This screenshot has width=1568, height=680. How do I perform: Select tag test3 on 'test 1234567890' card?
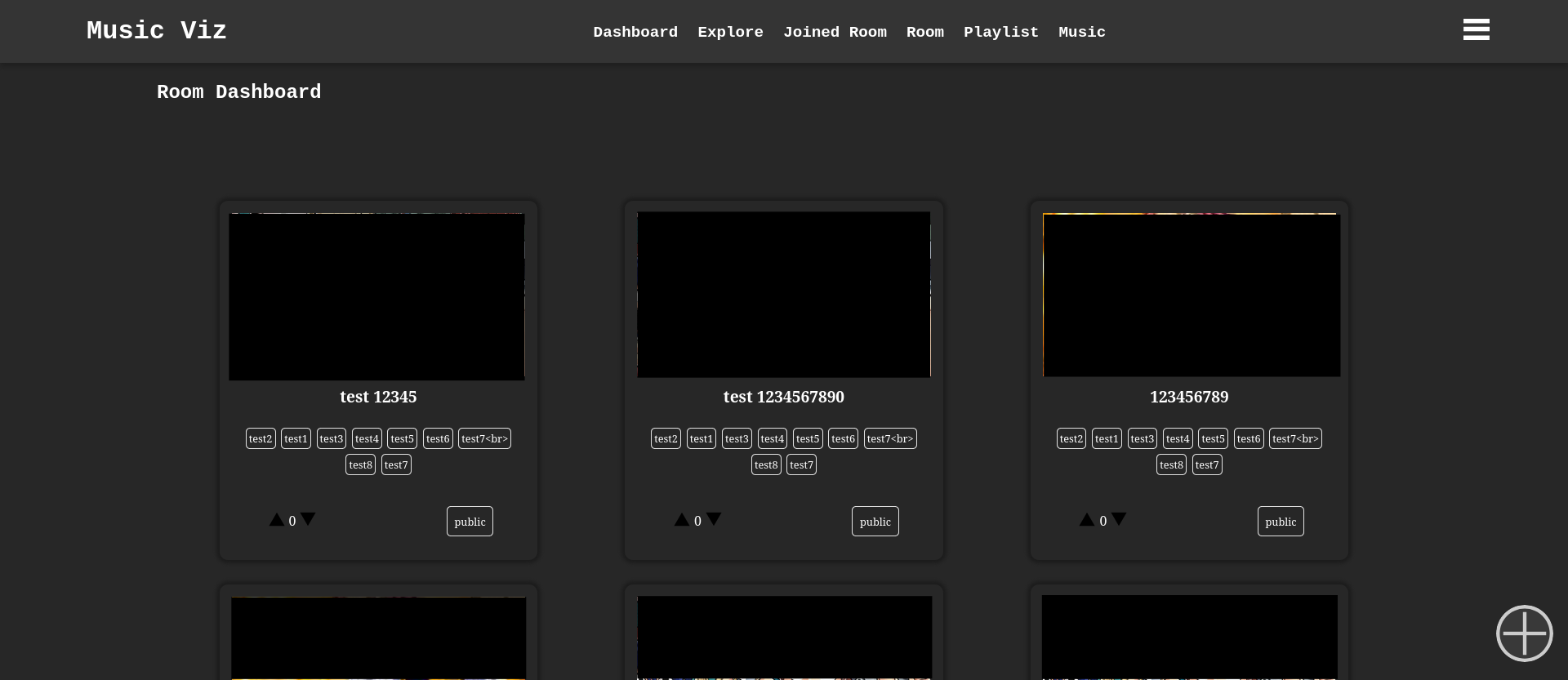pos(737,438)
